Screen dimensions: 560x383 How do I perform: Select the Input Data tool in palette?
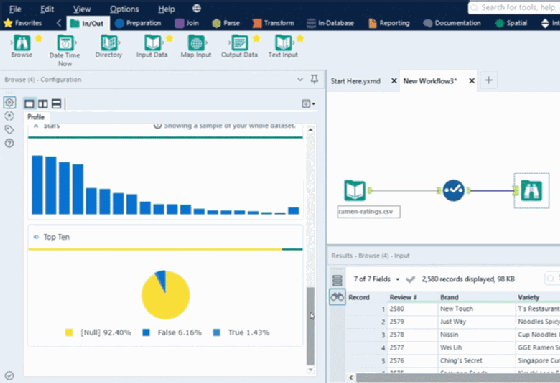152,46
